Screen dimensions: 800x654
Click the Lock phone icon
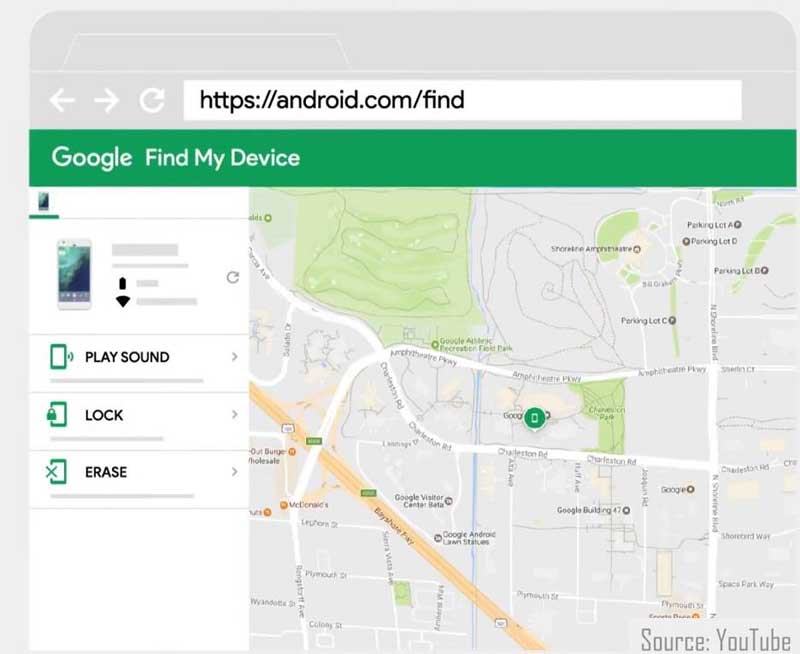point(58,414)
